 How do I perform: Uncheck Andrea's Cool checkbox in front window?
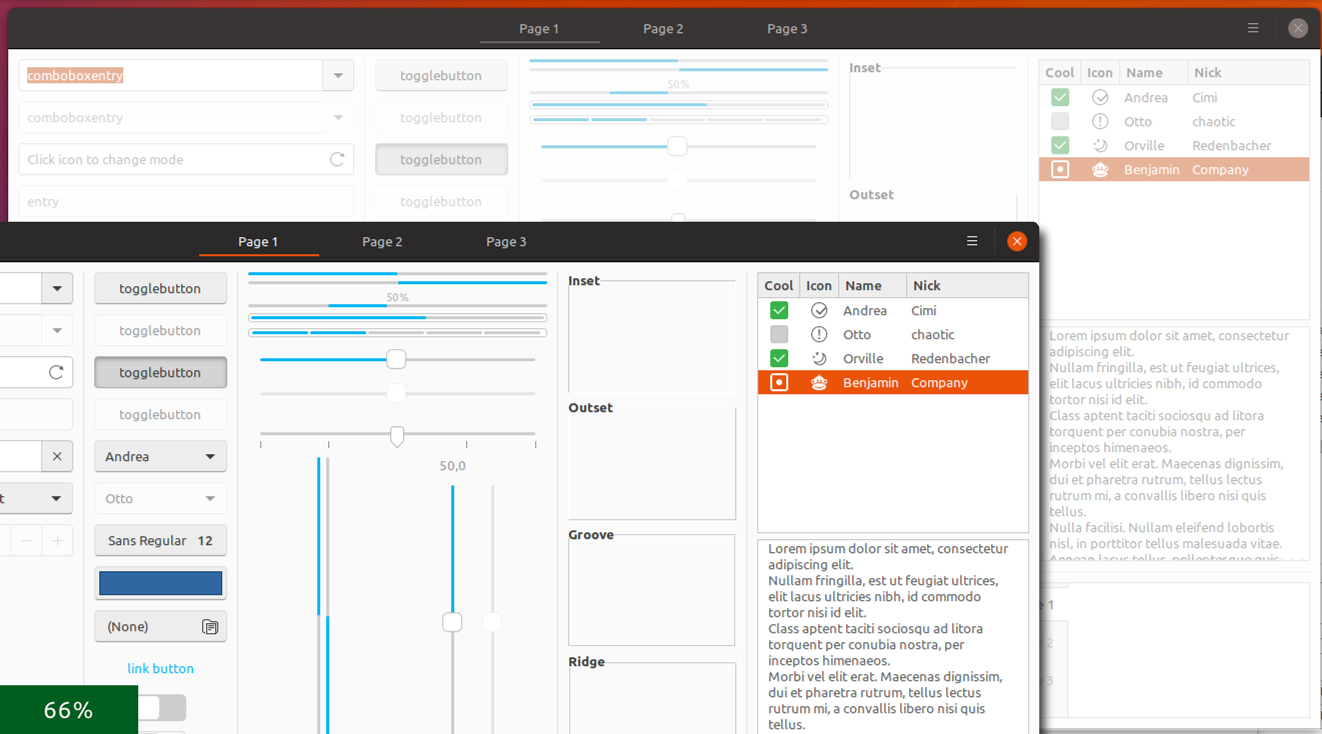[779, 310]
